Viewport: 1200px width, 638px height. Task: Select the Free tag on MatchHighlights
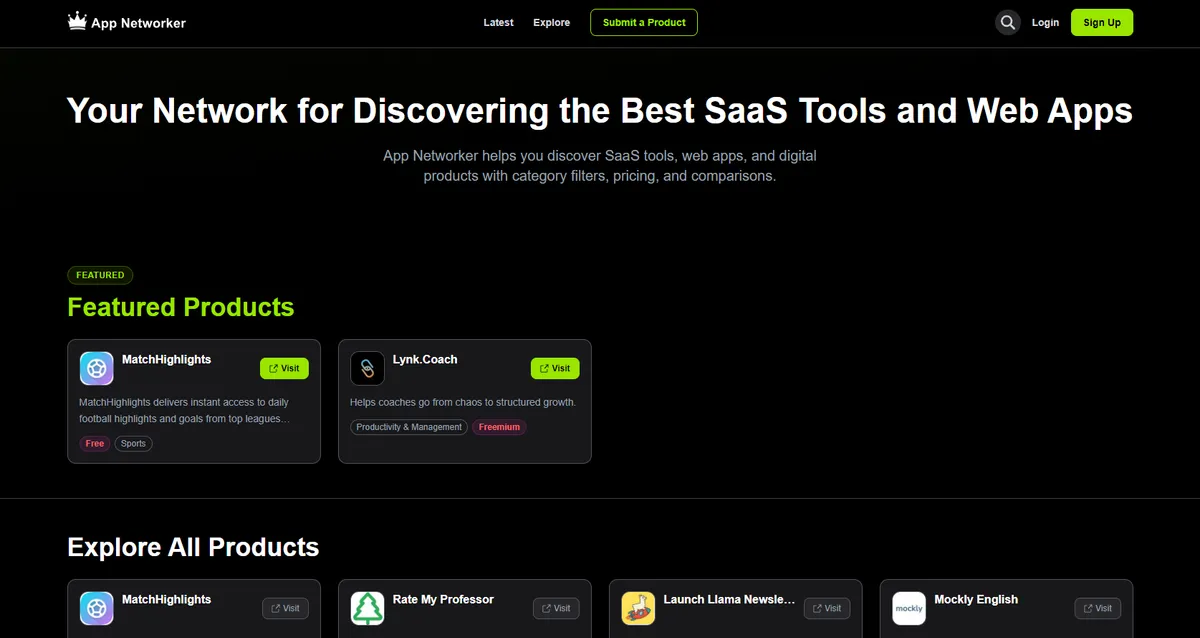95,443
